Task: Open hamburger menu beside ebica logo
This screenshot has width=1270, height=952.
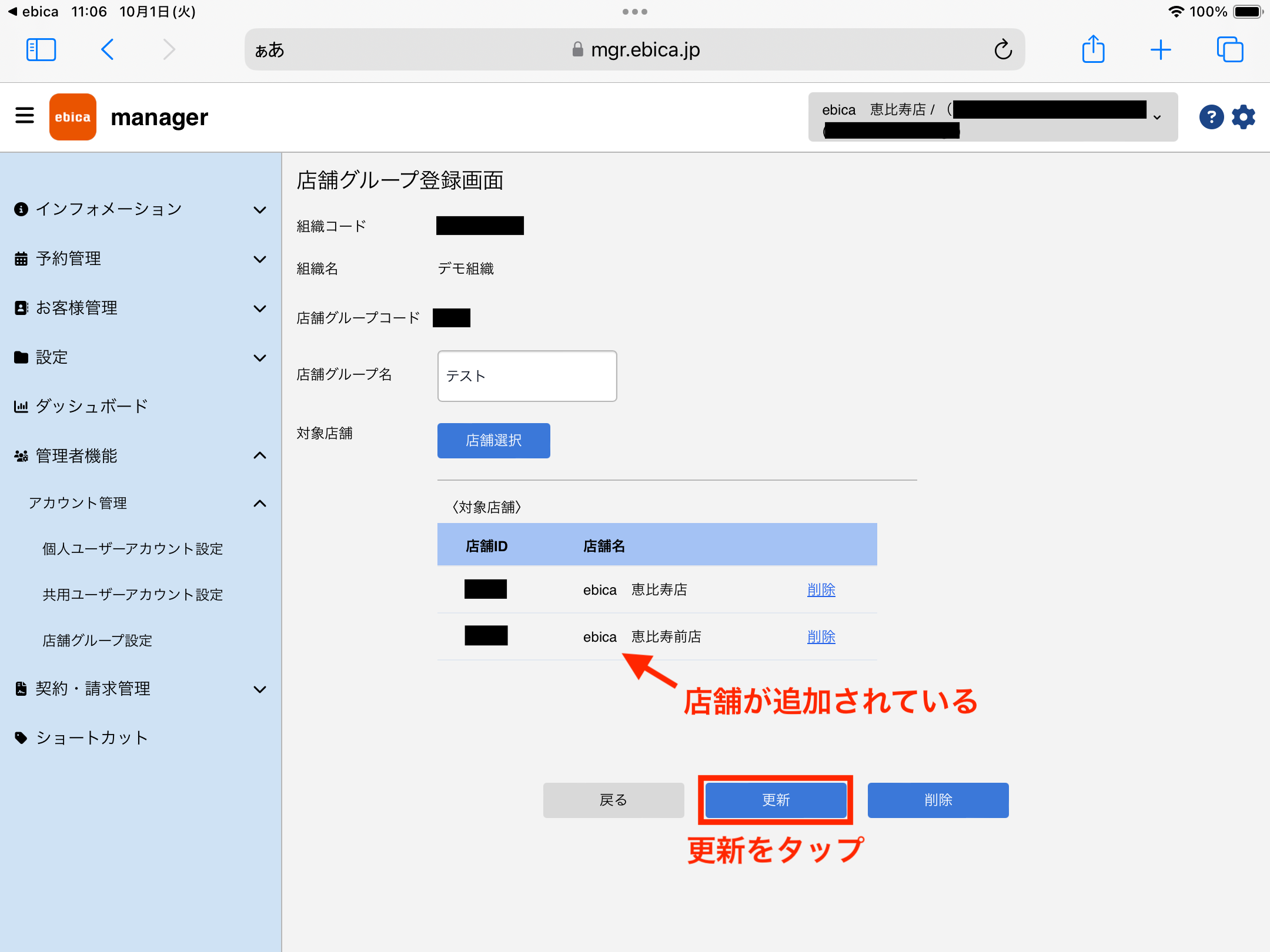Action: (x=25, y=116)
